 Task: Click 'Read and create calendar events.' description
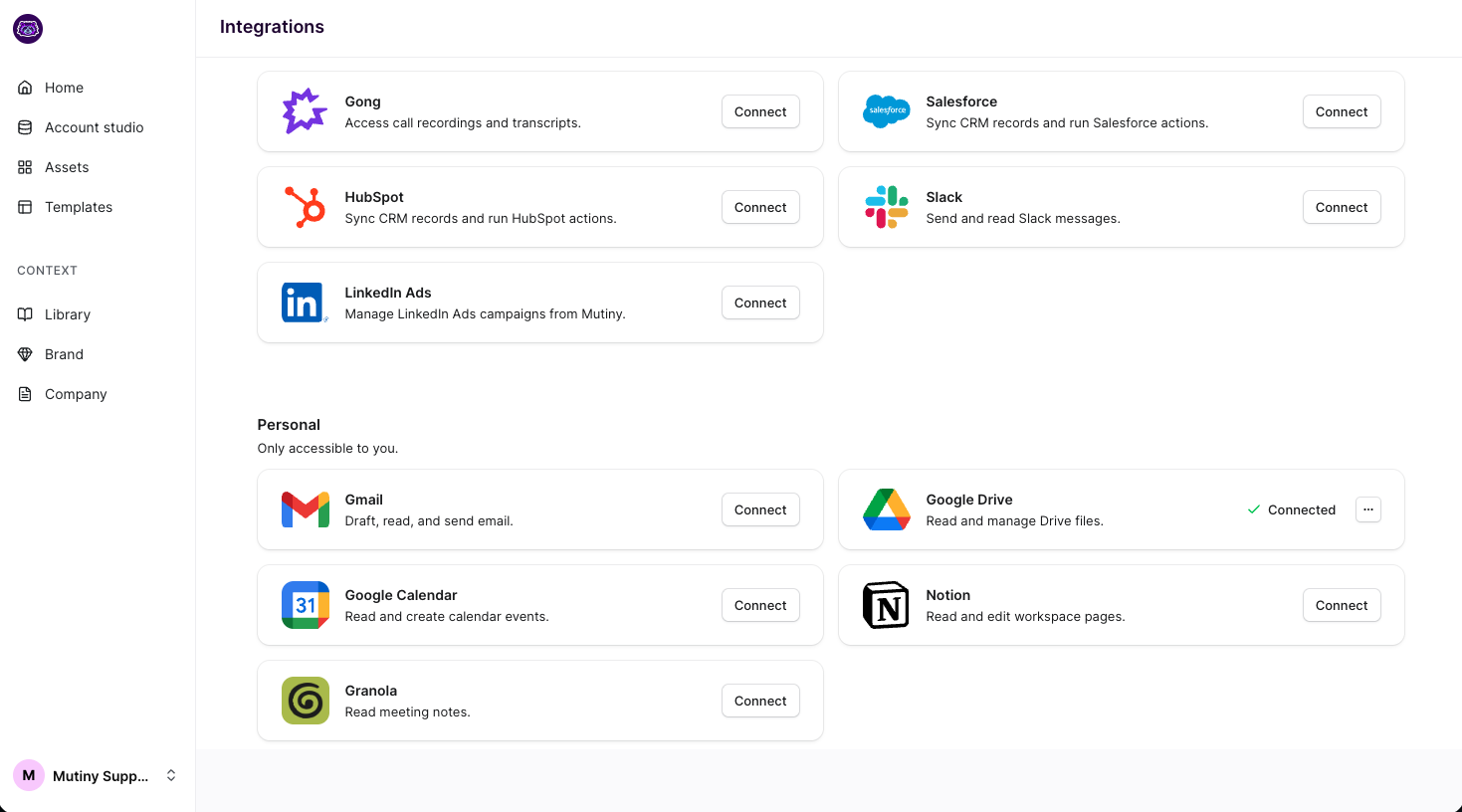point(447,617)
